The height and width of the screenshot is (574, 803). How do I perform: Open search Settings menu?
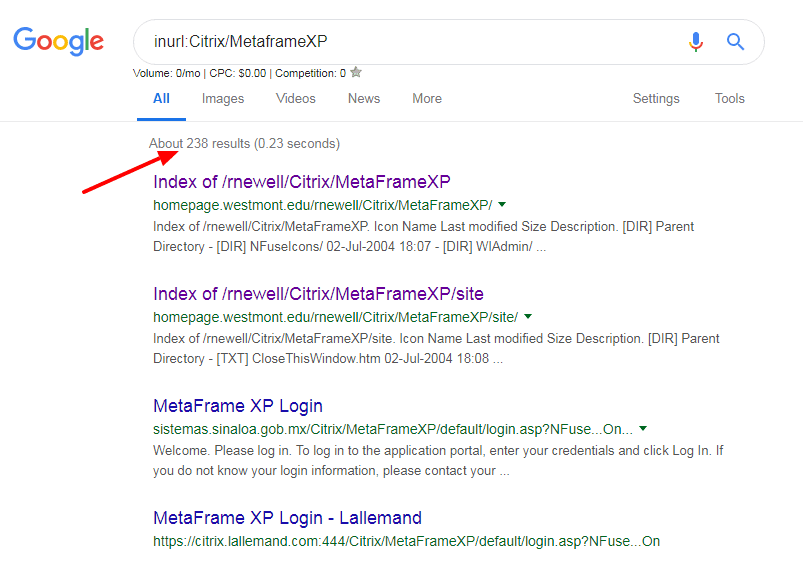(656, 98)
